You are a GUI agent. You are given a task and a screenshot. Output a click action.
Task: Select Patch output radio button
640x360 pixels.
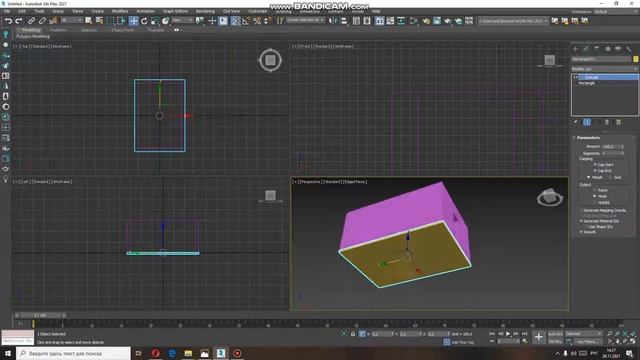(595, 190)
